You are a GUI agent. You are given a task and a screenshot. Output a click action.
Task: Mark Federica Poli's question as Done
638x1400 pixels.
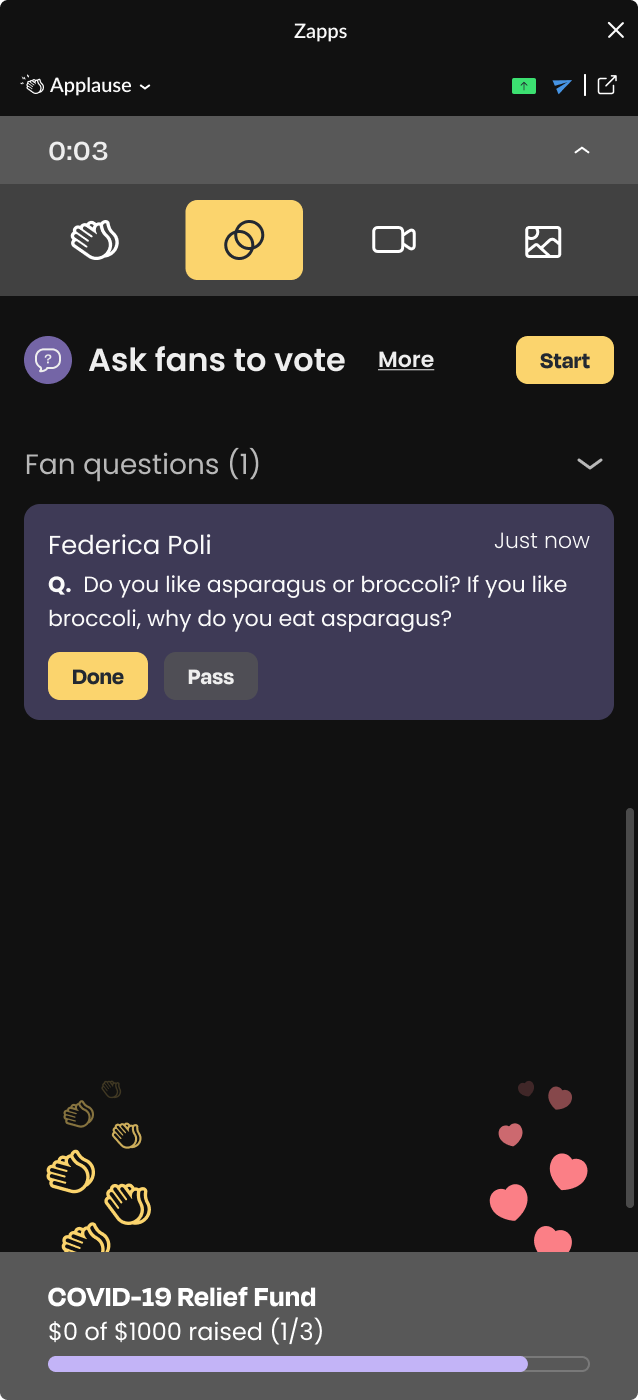[x=98, y=677]
